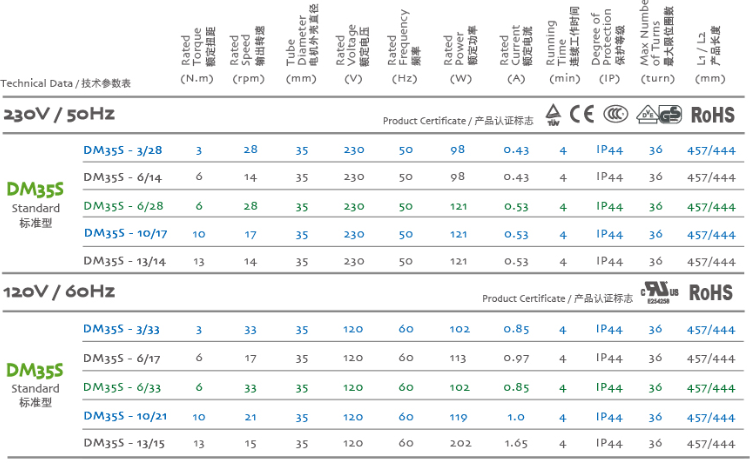750x470 pixels.
Task: Click the CE mark icon
Action: point(582,114)
